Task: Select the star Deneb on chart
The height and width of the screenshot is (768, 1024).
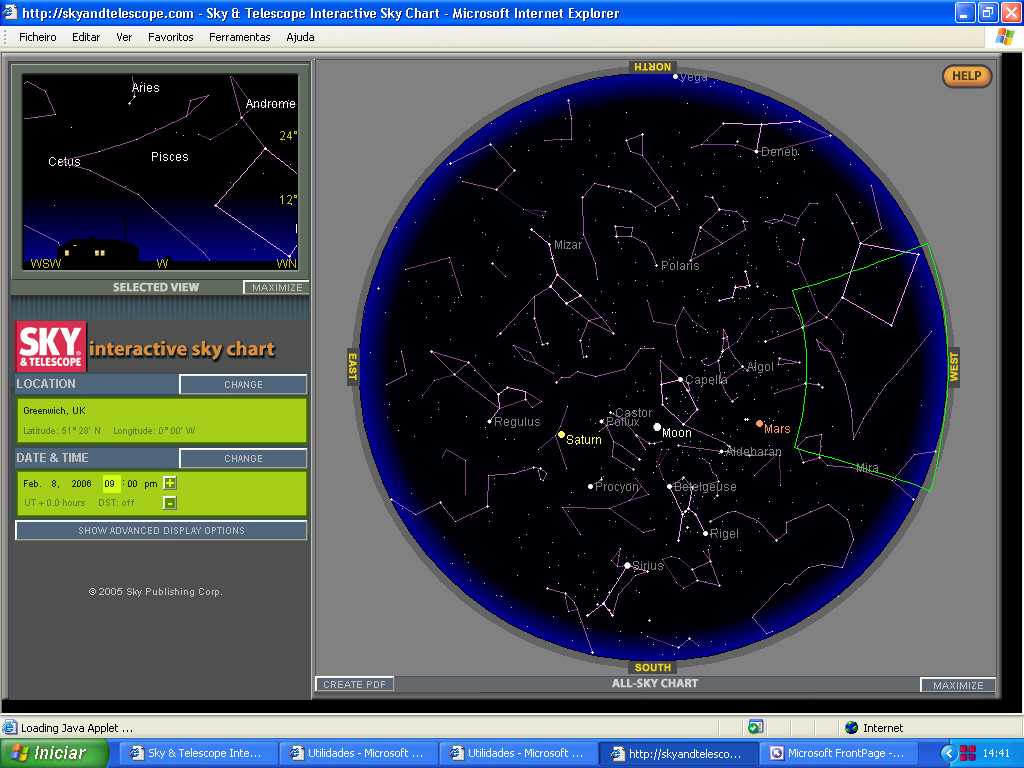Action: tap(757, 152)
